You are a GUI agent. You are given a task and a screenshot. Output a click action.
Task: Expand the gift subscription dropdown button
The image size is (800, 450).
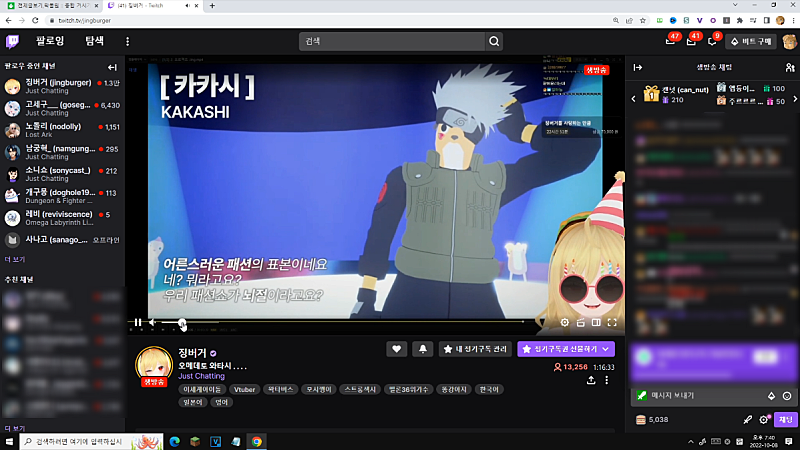pos(607,349)
